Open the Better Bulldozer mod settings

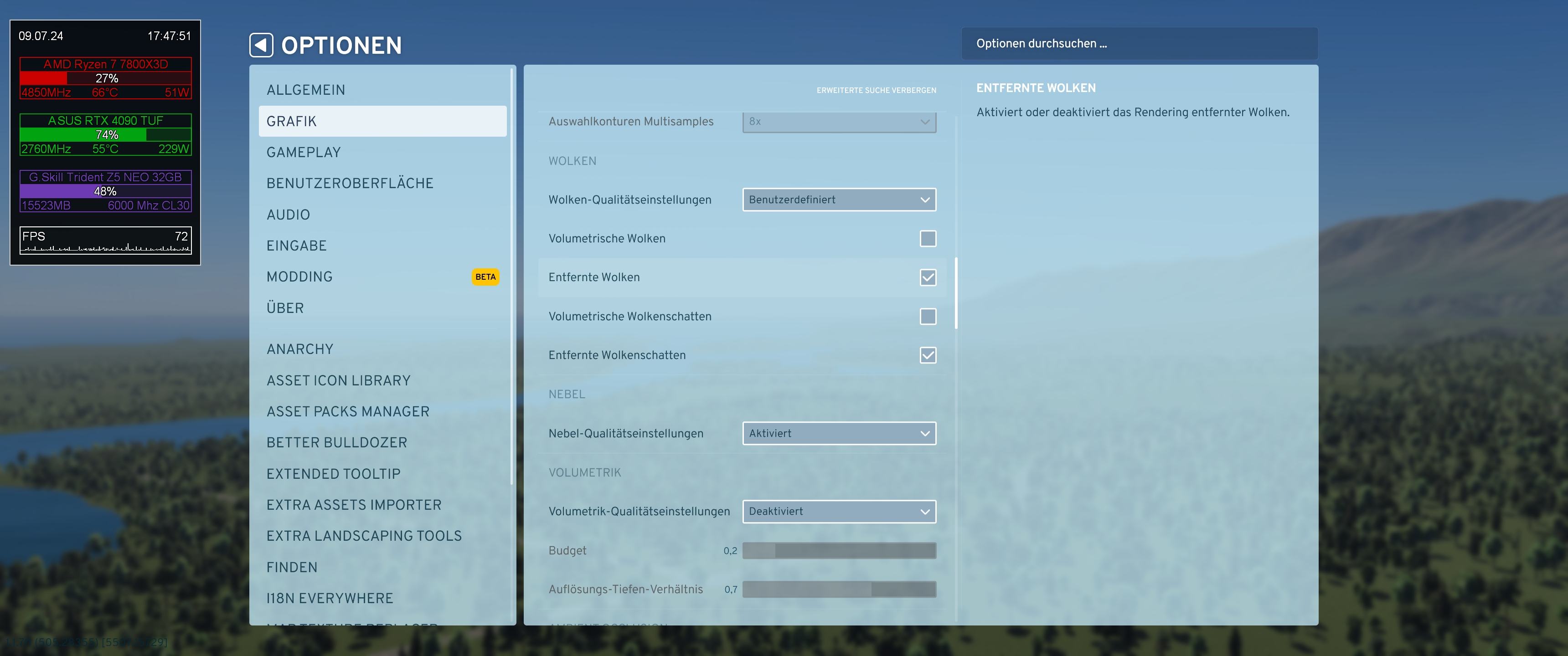click(x=336, y=442)
